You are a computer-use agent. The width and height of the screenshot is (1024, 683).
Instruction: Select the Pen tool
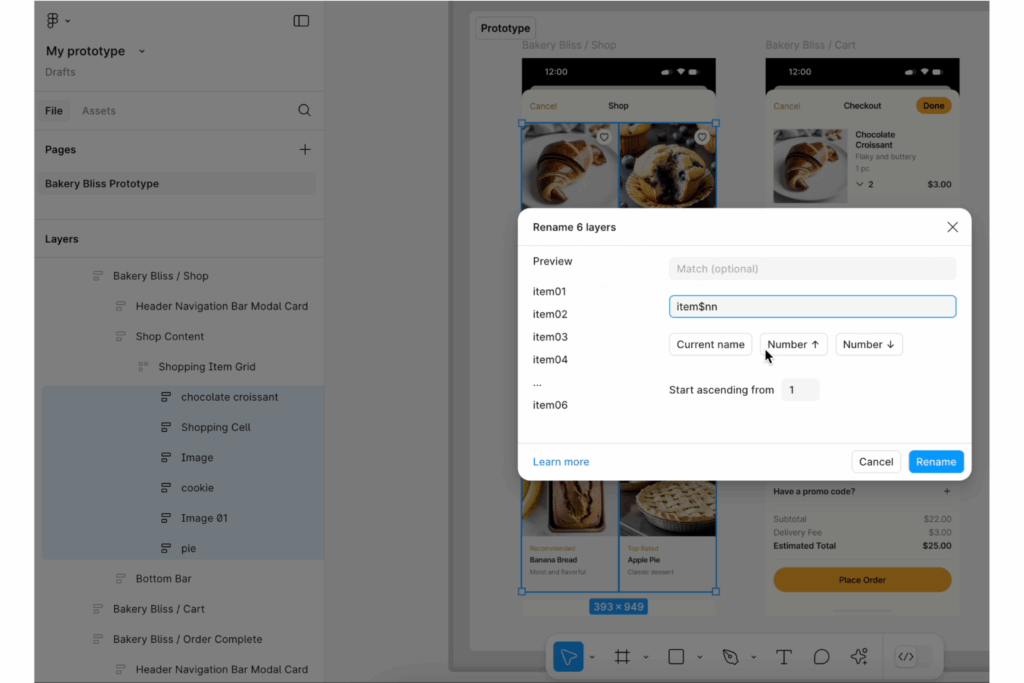731,657
